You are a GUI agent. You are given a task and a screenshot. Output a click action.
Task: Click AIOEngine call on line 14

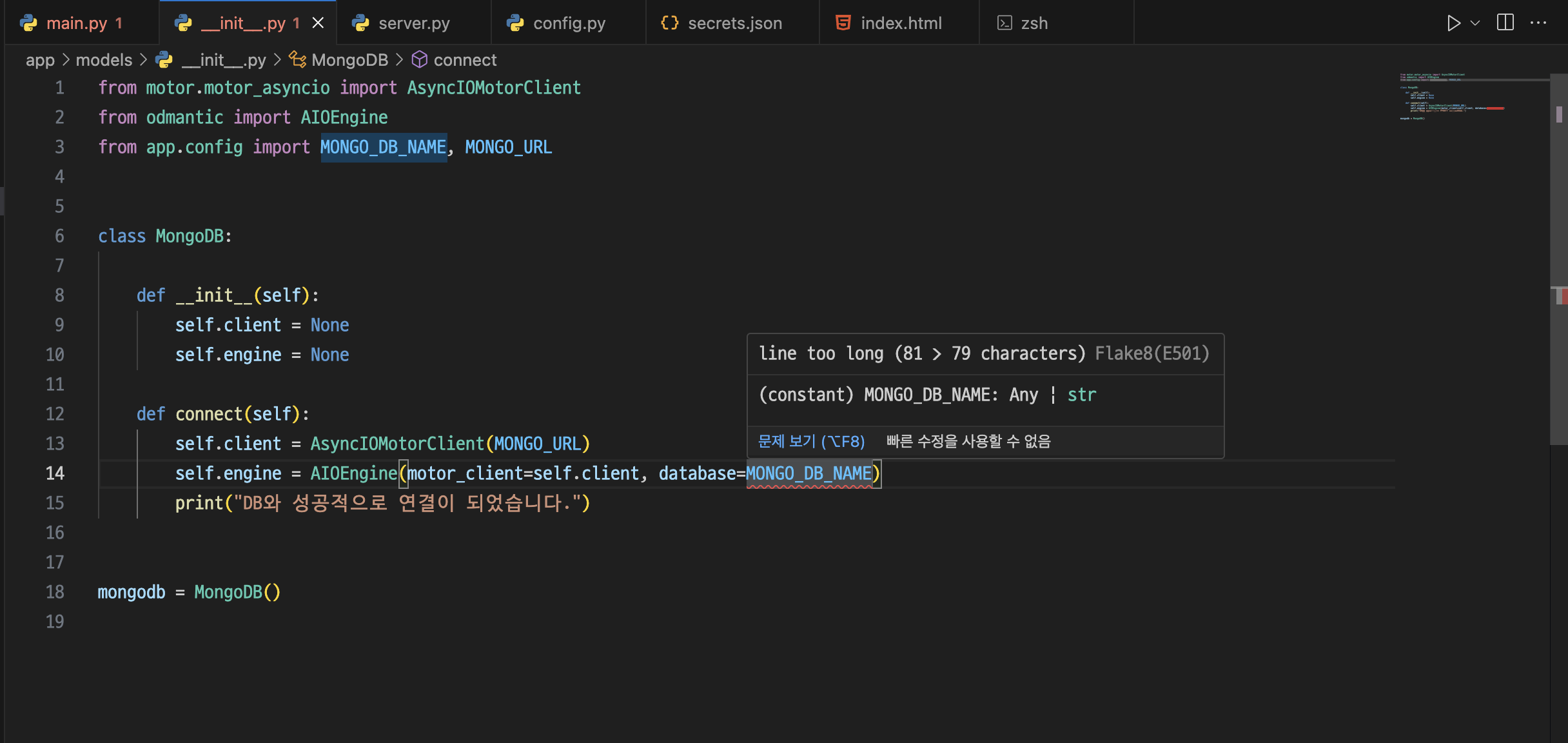click(x=354, y=473)
